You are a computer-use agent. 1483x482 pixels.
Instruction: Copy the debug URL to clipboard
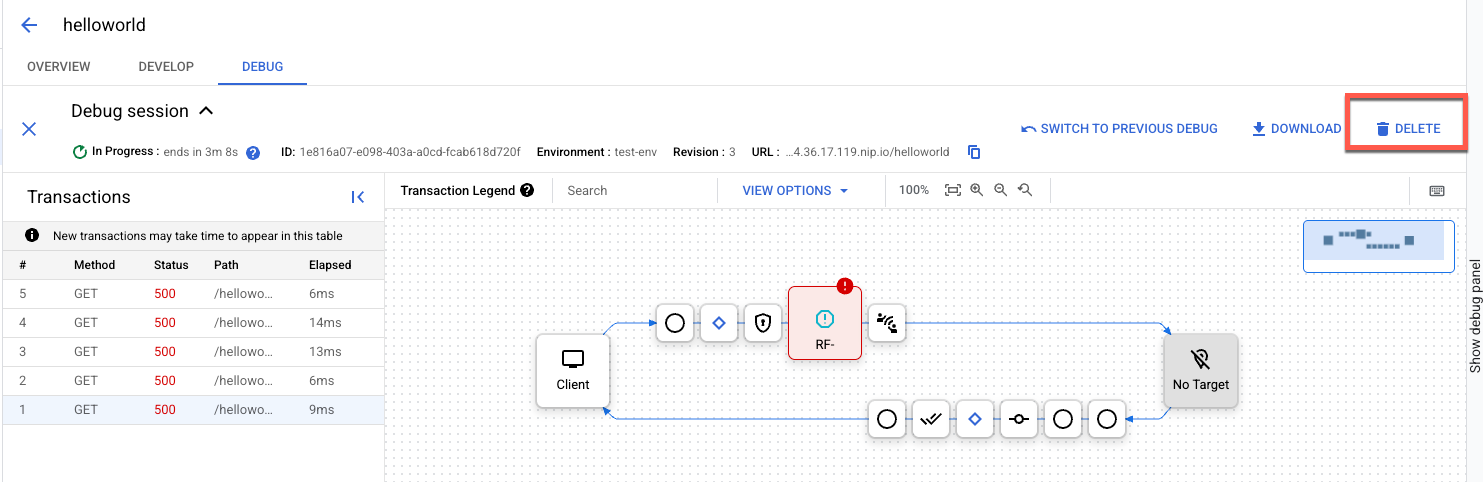[x=974, y=152]
